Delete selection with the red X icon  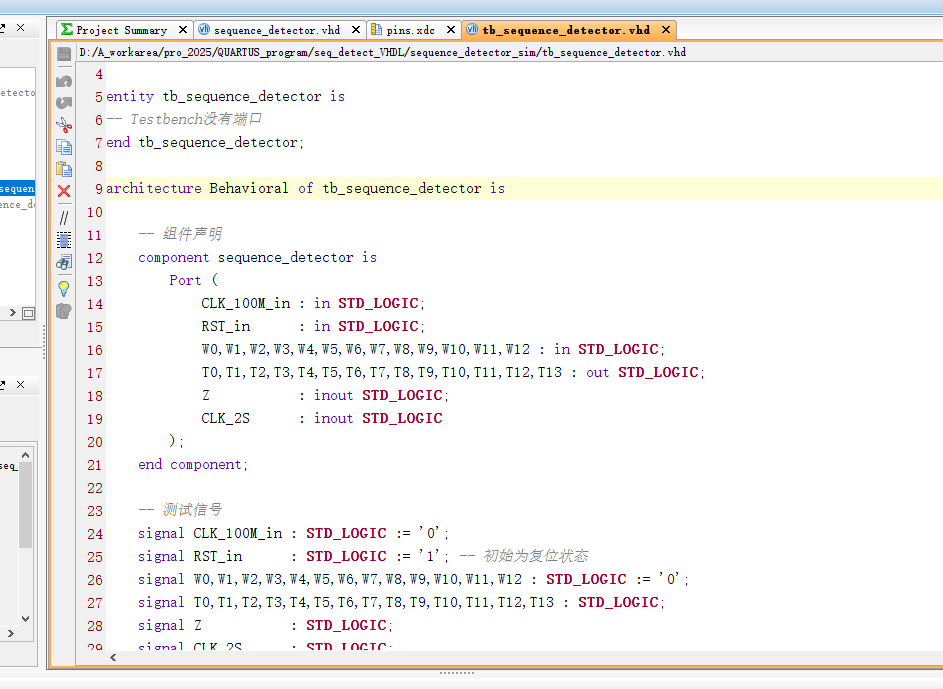(x=64, y=191)
